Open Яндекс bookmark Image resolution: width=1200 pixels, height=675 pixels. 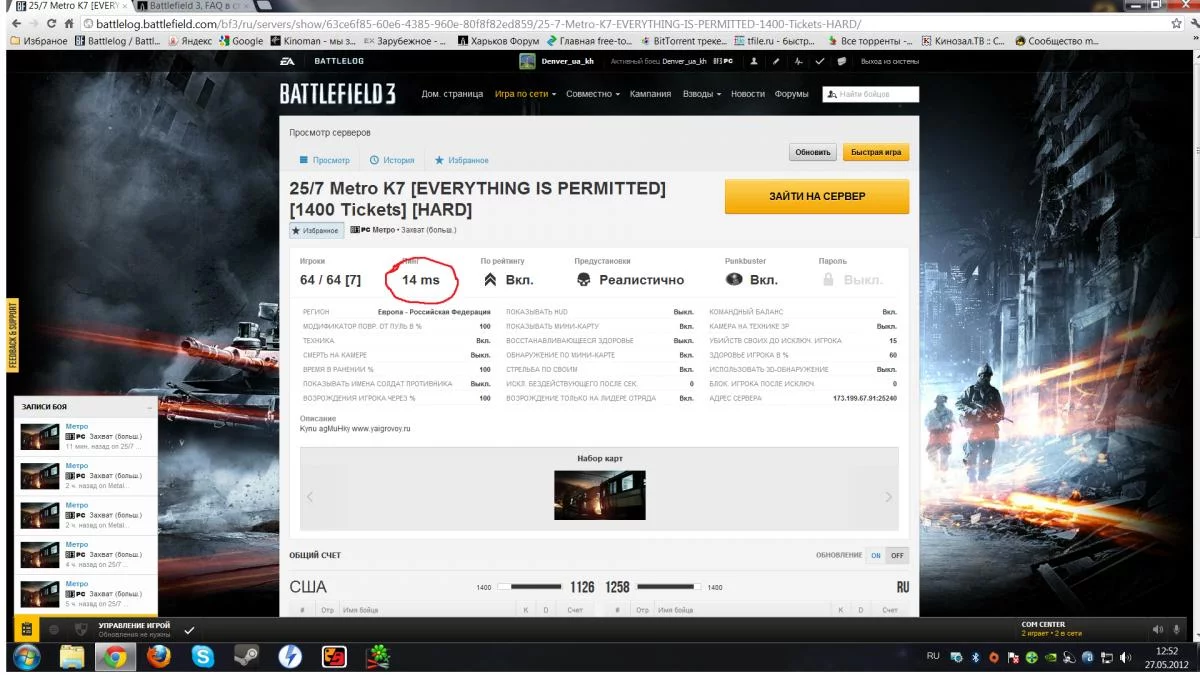click(190, 41)
